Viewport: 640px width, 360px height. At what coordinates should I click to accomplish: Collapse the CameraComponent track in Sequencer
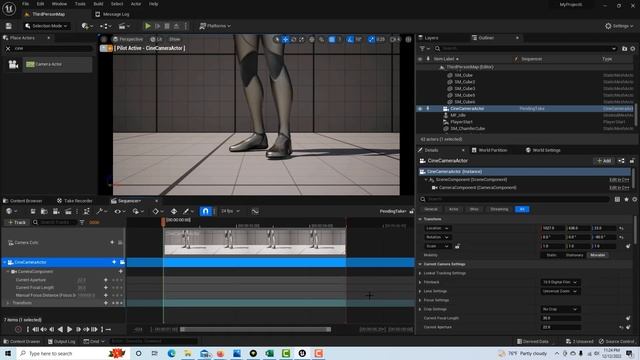pyautogui.click(x=8, y=272)
